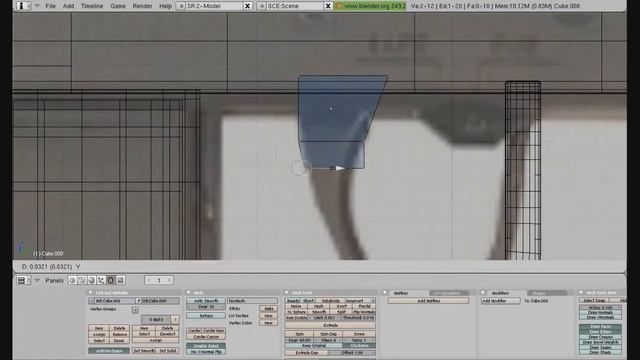Collapse the Link and Materials panel
Screen dimensions: 640x360
click(91, 293)
